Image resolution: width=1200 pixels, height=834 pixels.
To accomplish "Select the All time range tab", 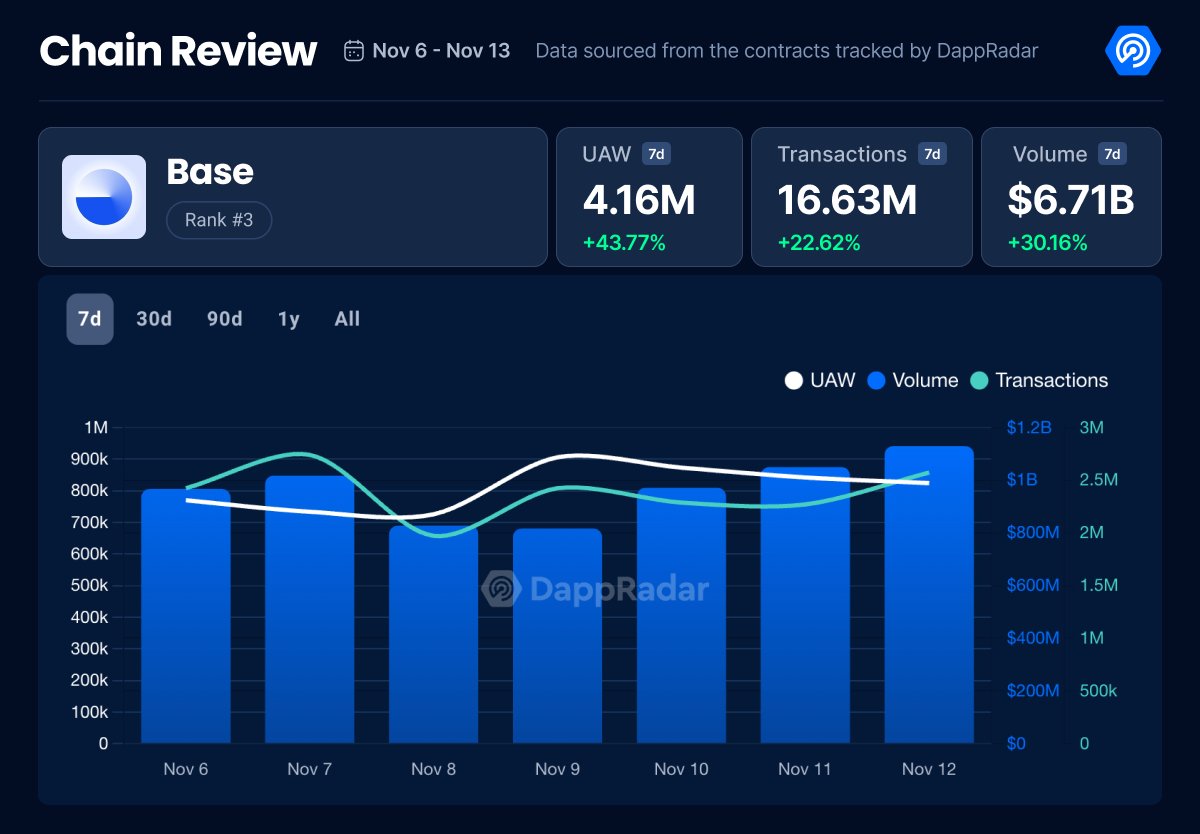I will 346,318.
